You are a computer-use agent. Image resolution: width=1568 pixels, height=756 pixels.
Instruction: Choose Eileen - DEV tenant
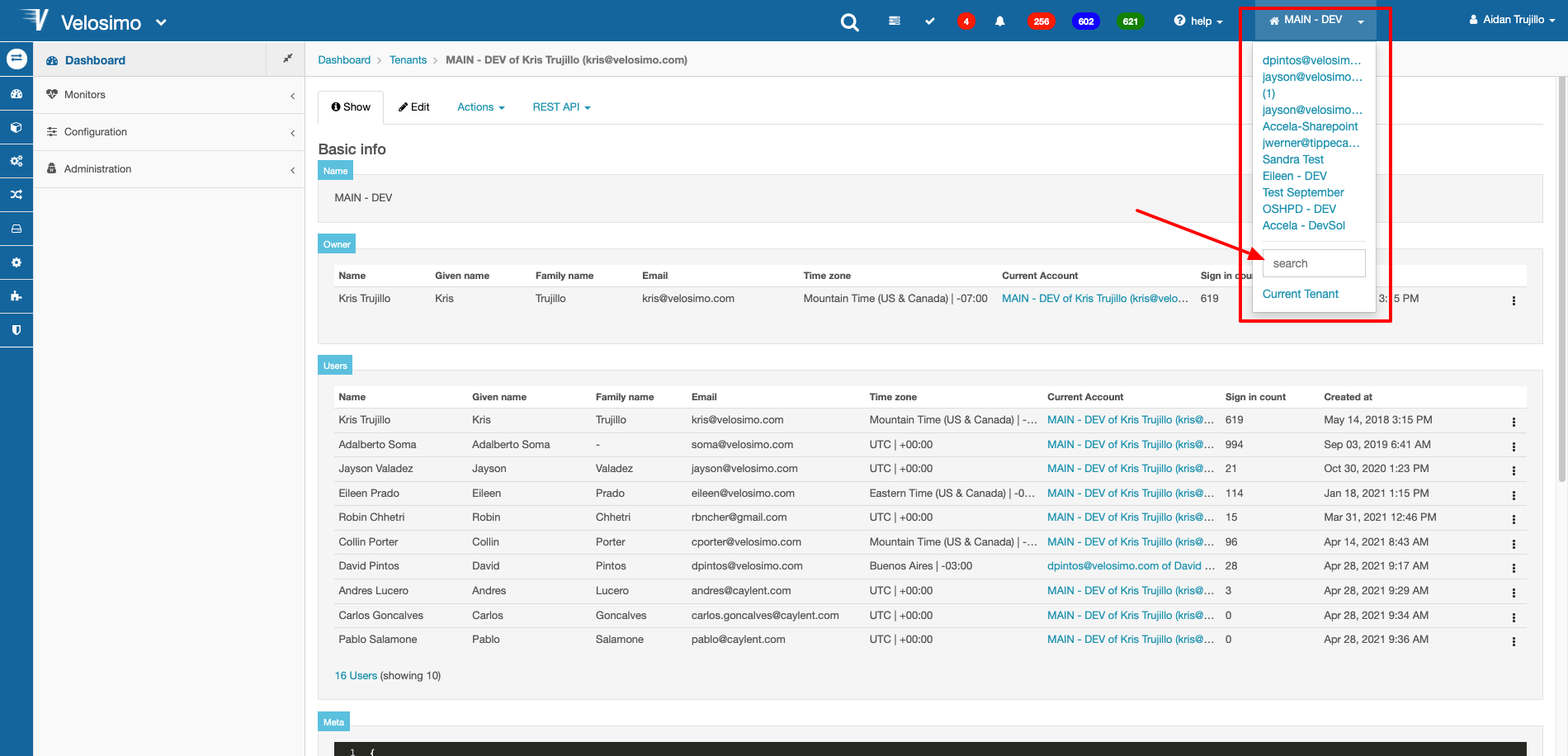[x=1294, y=176]
